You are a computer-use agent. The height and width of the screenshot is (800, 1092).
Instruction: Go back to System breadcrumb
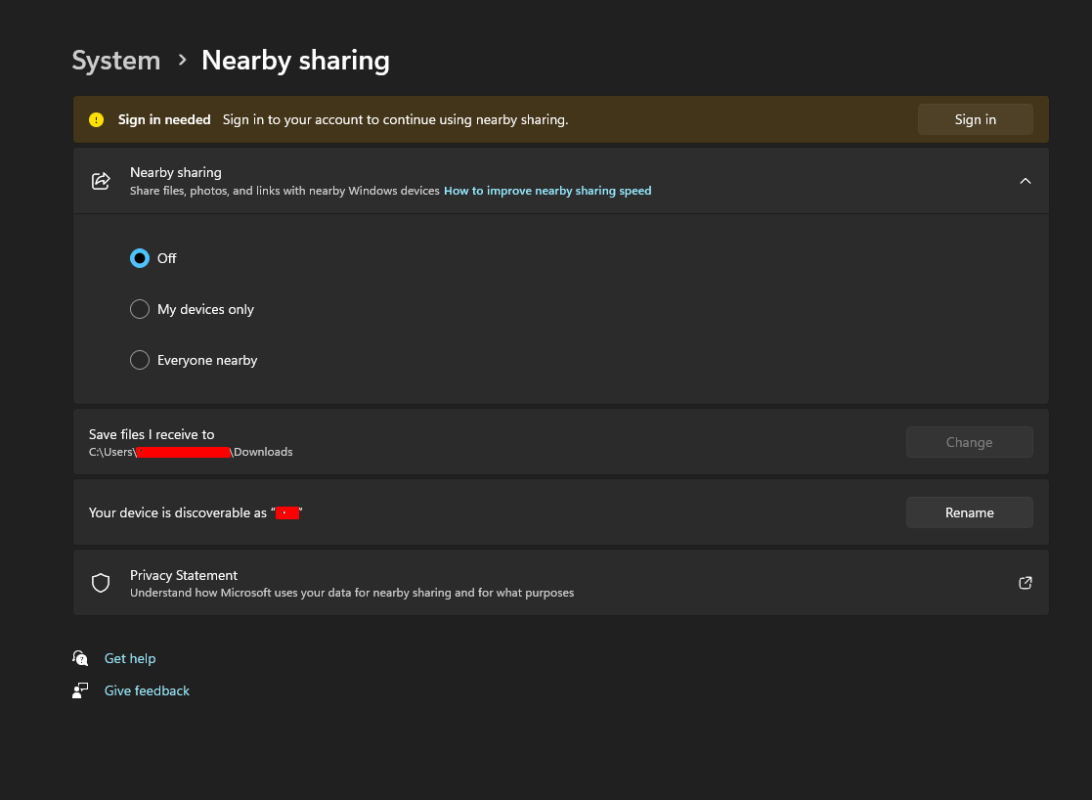(x=116, y=61)
